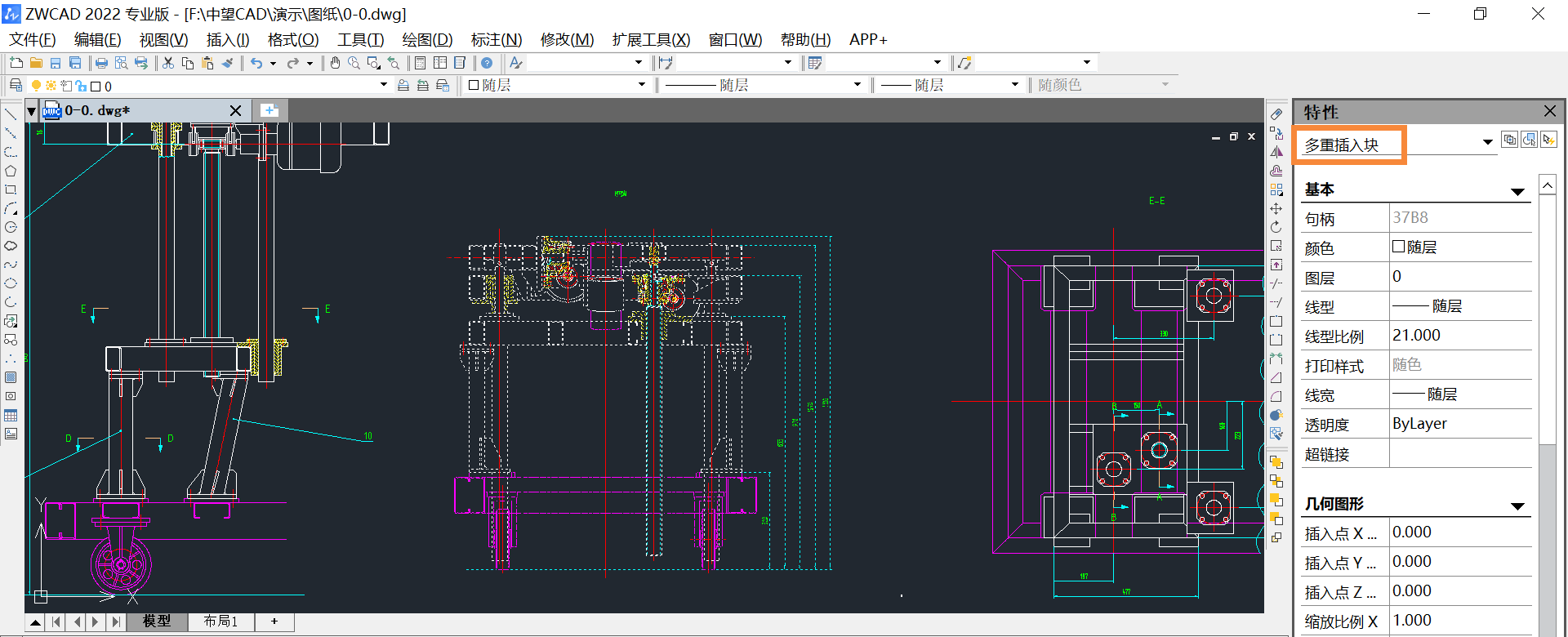Undo the last action
1568x637 pixels.
256,63
